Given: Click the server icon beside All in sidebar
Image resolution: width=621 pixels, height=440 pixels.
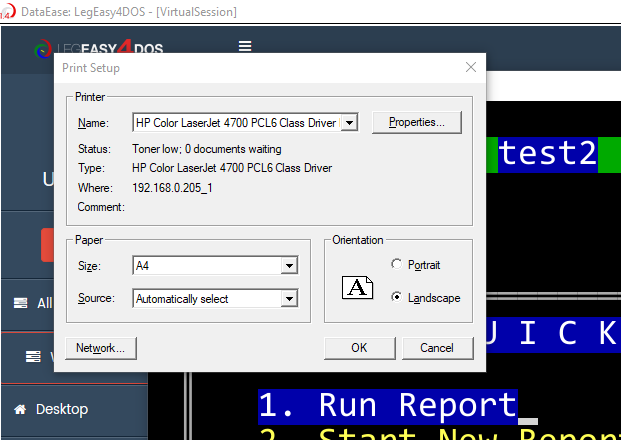Looking at the screenshot, I should coord(21,303).
